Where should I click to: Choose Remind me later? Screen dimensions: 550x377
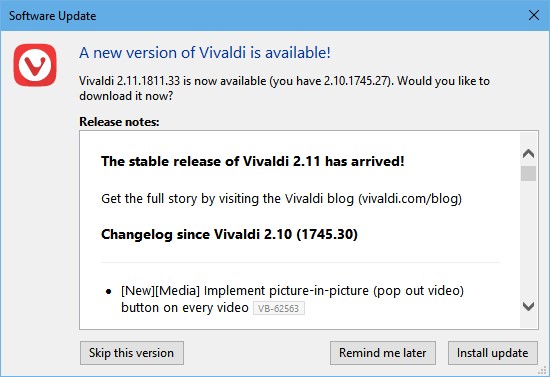click(x=383, y=353)
